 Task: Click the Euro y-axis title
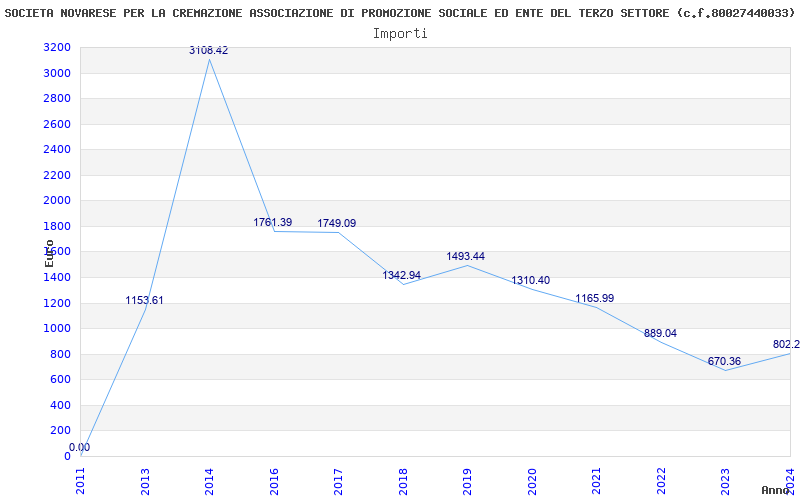click(49, 254)
